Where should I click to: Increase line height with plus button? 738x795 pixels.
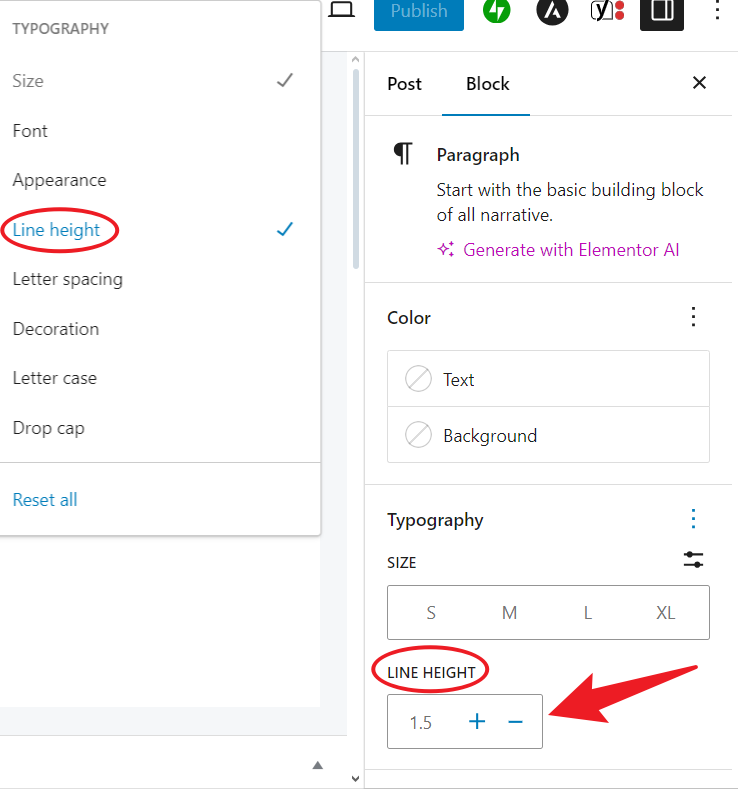coord(477,721)
